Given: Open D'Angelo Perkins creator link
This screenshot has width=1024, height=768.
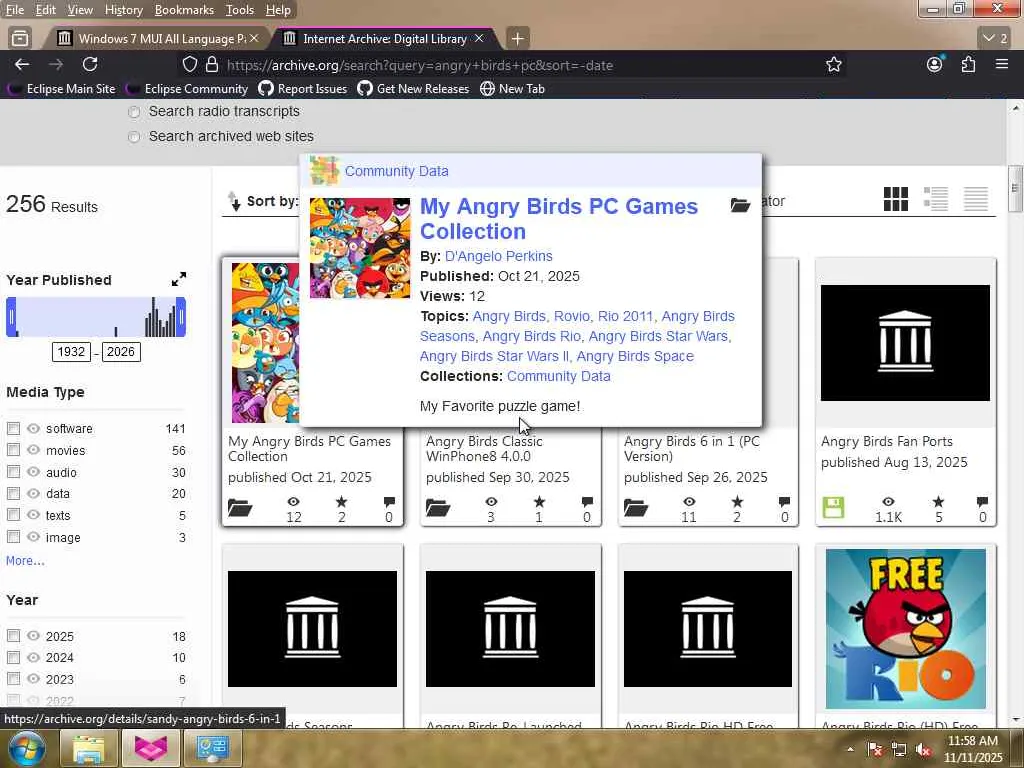Looking at the screenshot, I should click(x=498, y=256).
